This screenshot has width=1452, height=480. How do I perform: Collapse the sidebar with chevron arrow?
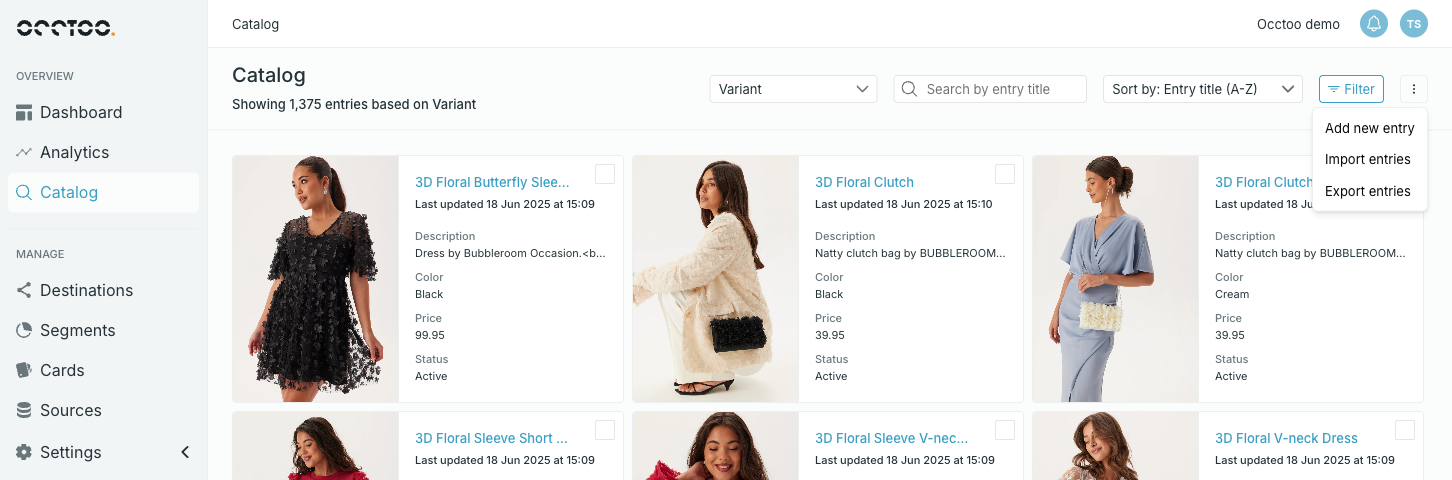pyautogui.click(x=185, y=452)
